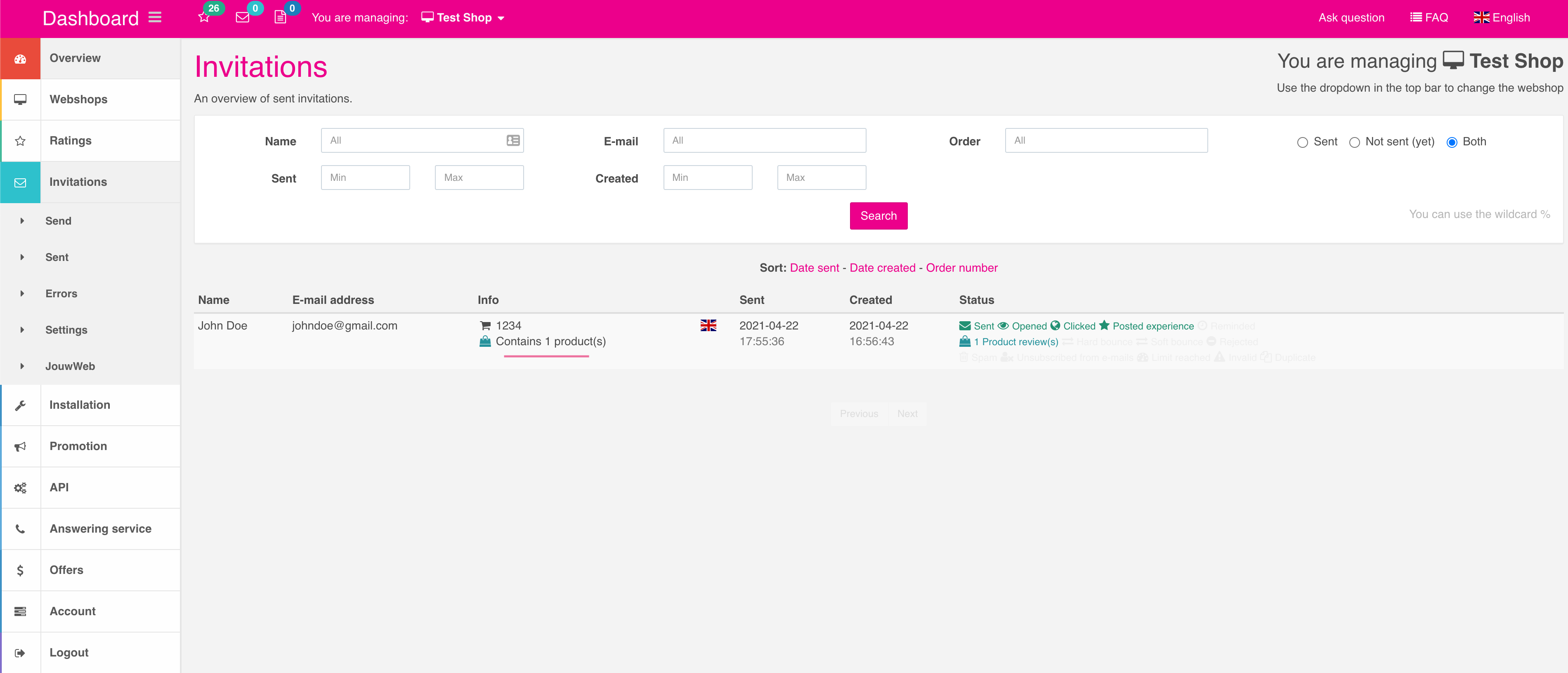
Task: Click the star ratings notification icon
Action: click(204, 18)
